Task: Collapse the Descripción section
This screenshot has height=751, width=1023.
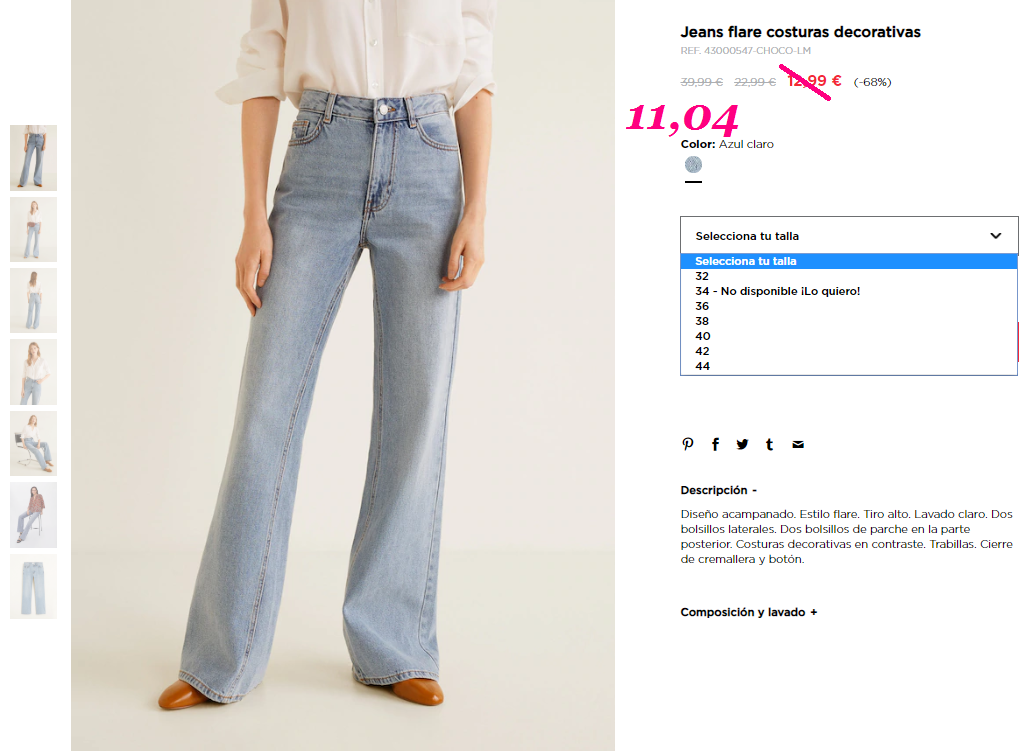Action: [718, 490]
